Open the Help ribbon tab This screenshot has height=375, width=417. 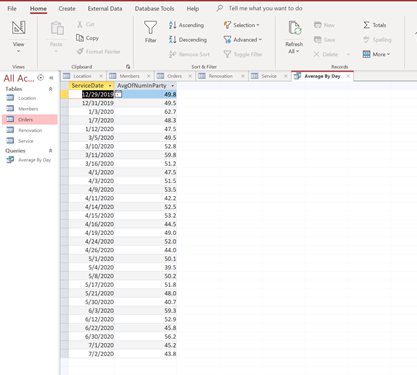click(193, 9)
